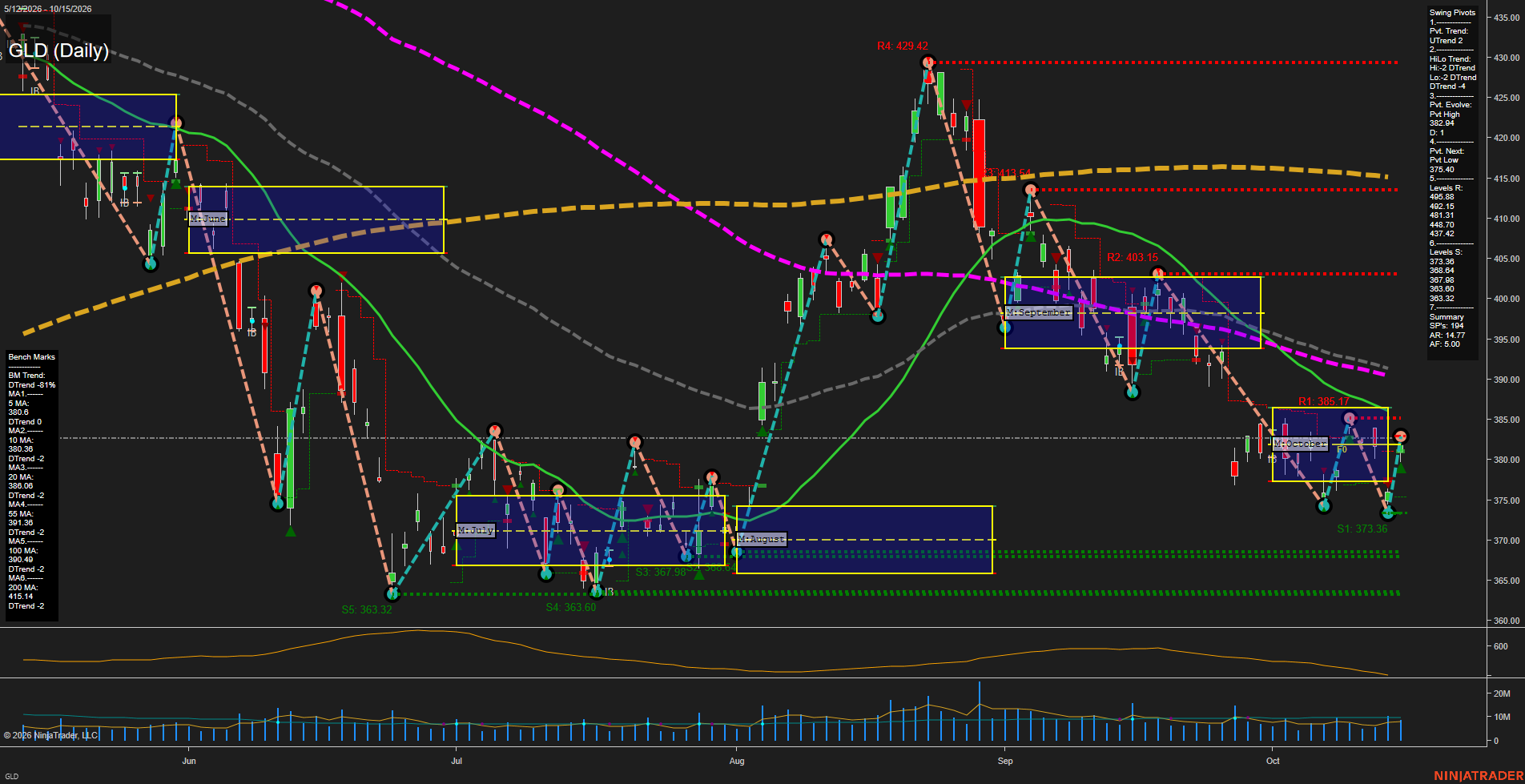The image size is (1525, 784).
Task: Click the swing pivot high marker at R4
Action: point(928,62)
